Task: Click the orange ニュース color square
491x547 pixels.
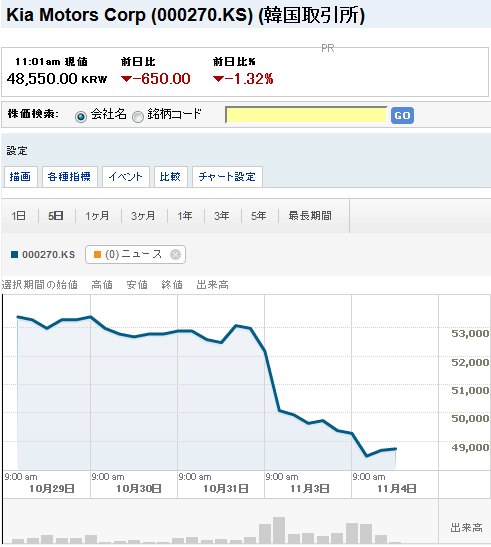Action: pos(98,255)
